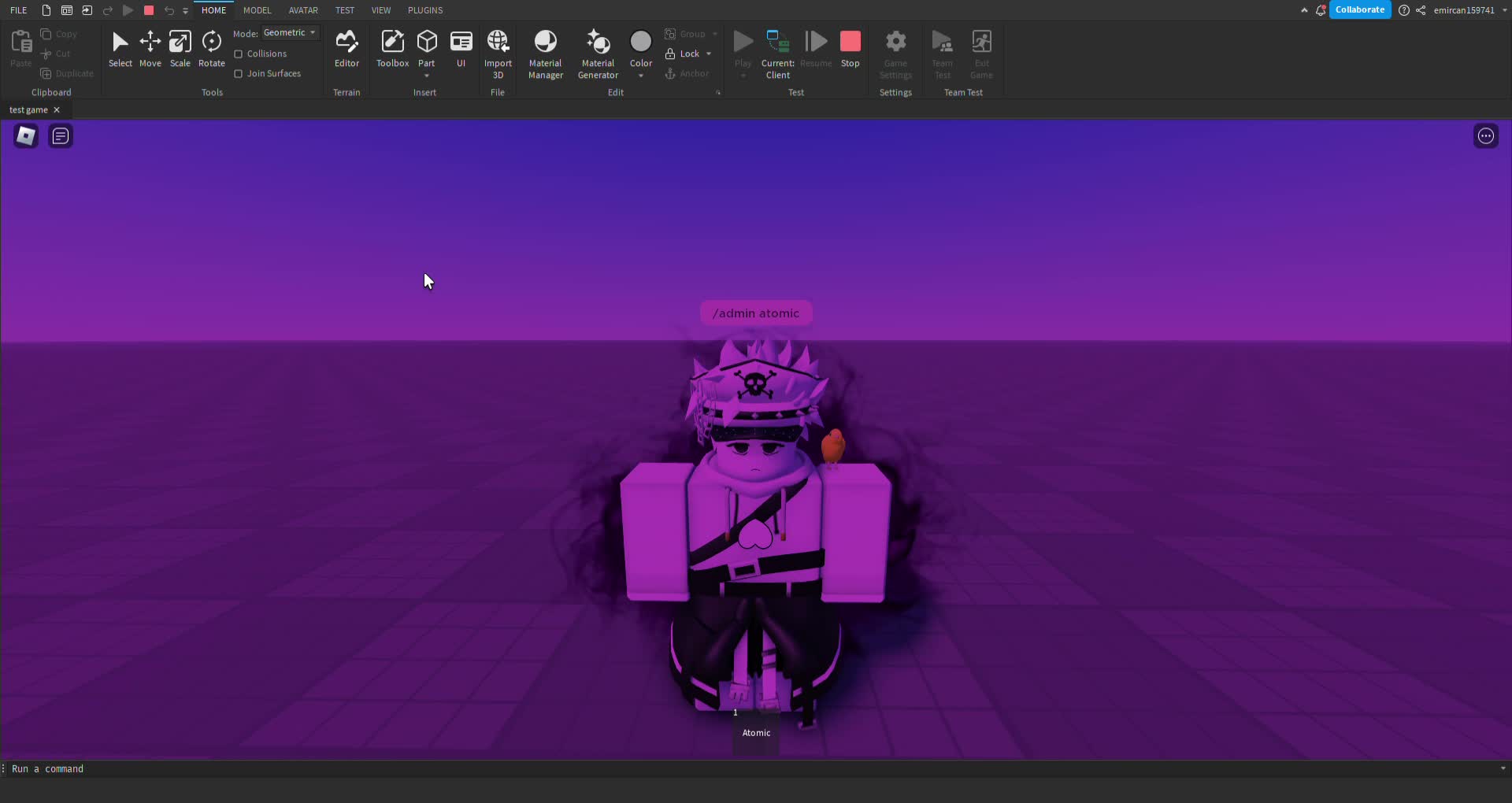1512x803 pixels.
Task: Open the PLUGINS ribbon tab
Action: 425,10
